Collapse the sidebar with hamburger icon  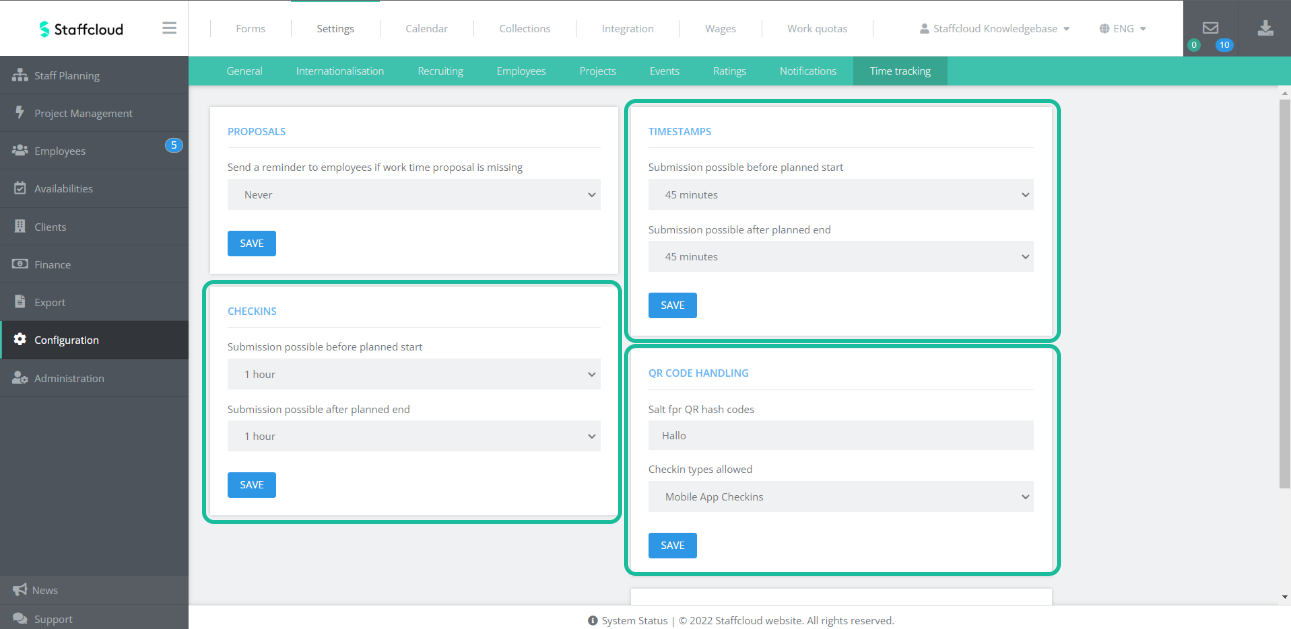(x=168, y=28)
